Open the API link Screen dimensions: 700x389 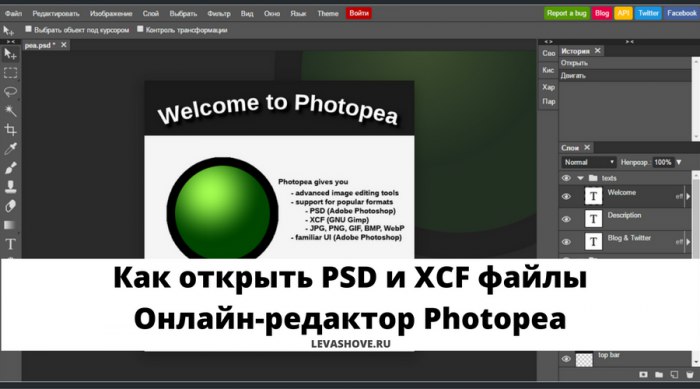click(623, 13)
